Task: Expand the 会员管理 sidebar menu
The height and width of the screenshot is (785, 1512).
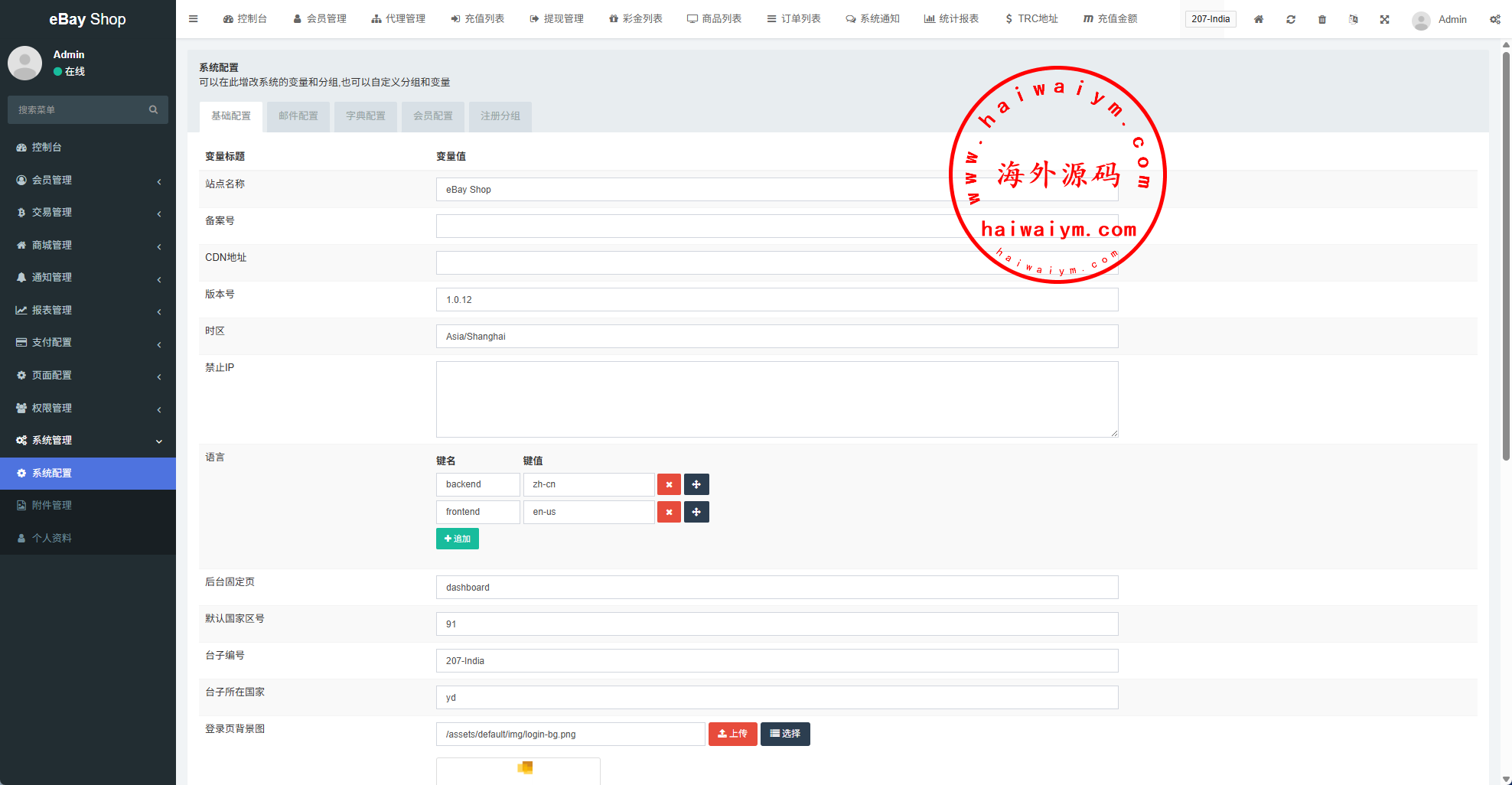Action: (x=88, y=180)
